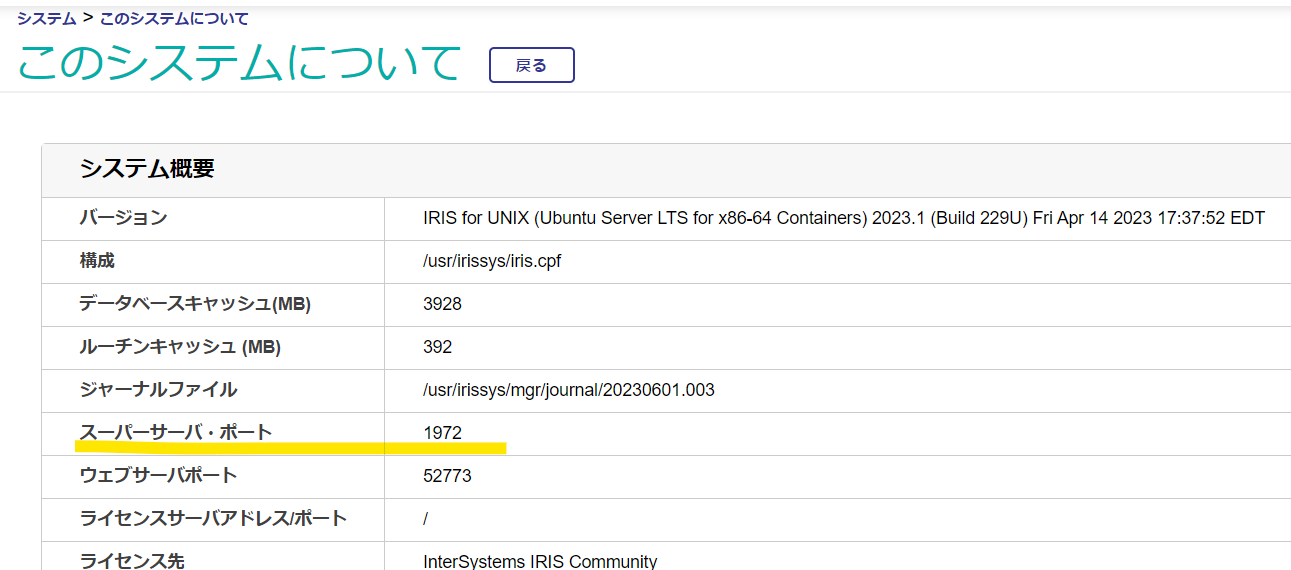Screen dimensions: 1291x570
Task: Select the 3928 database cache value
Action: [x=442, y=304]
